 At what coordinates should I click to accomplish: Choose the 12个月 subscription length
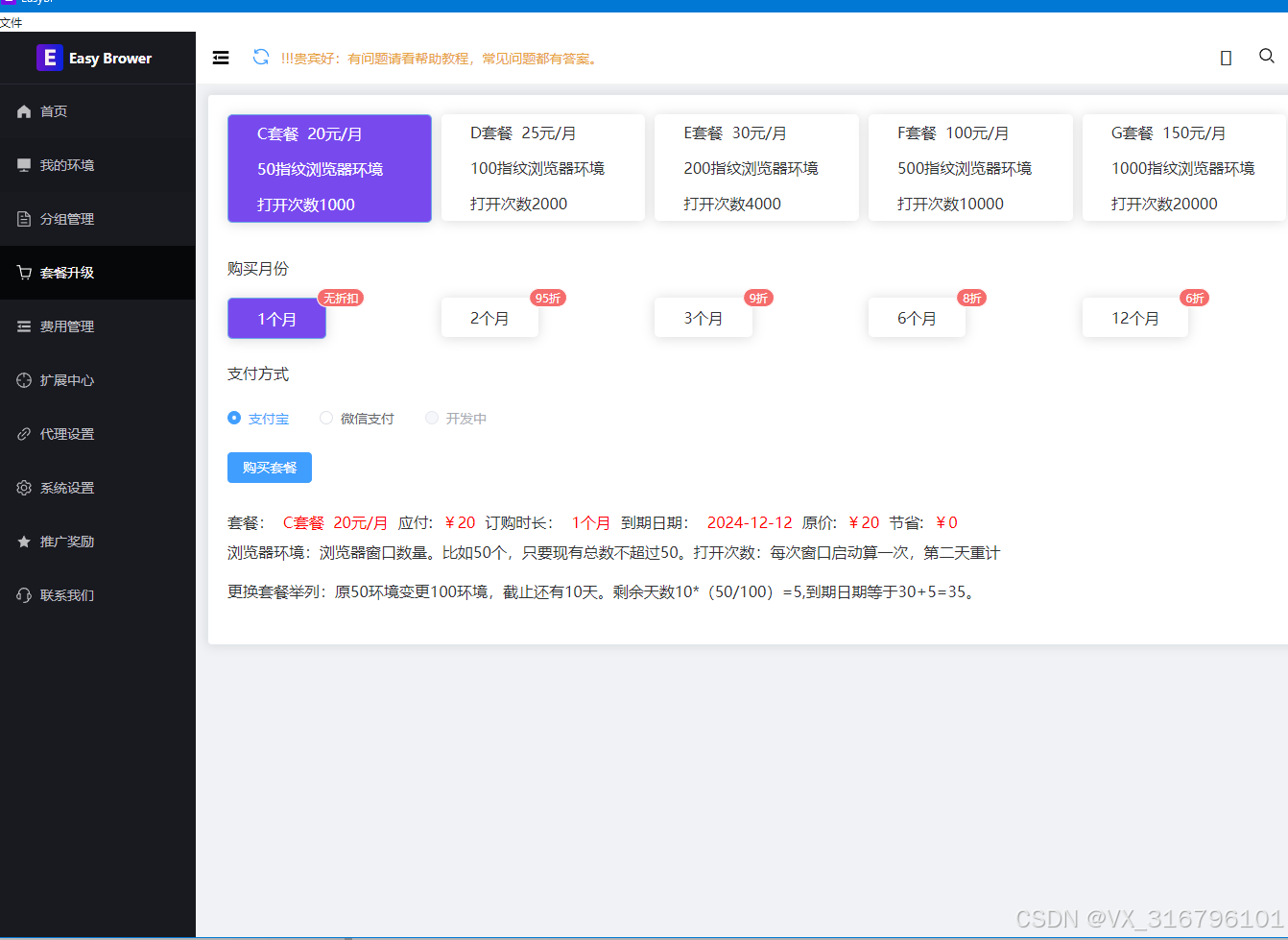pyautogui.click(x=1134, y=317)
